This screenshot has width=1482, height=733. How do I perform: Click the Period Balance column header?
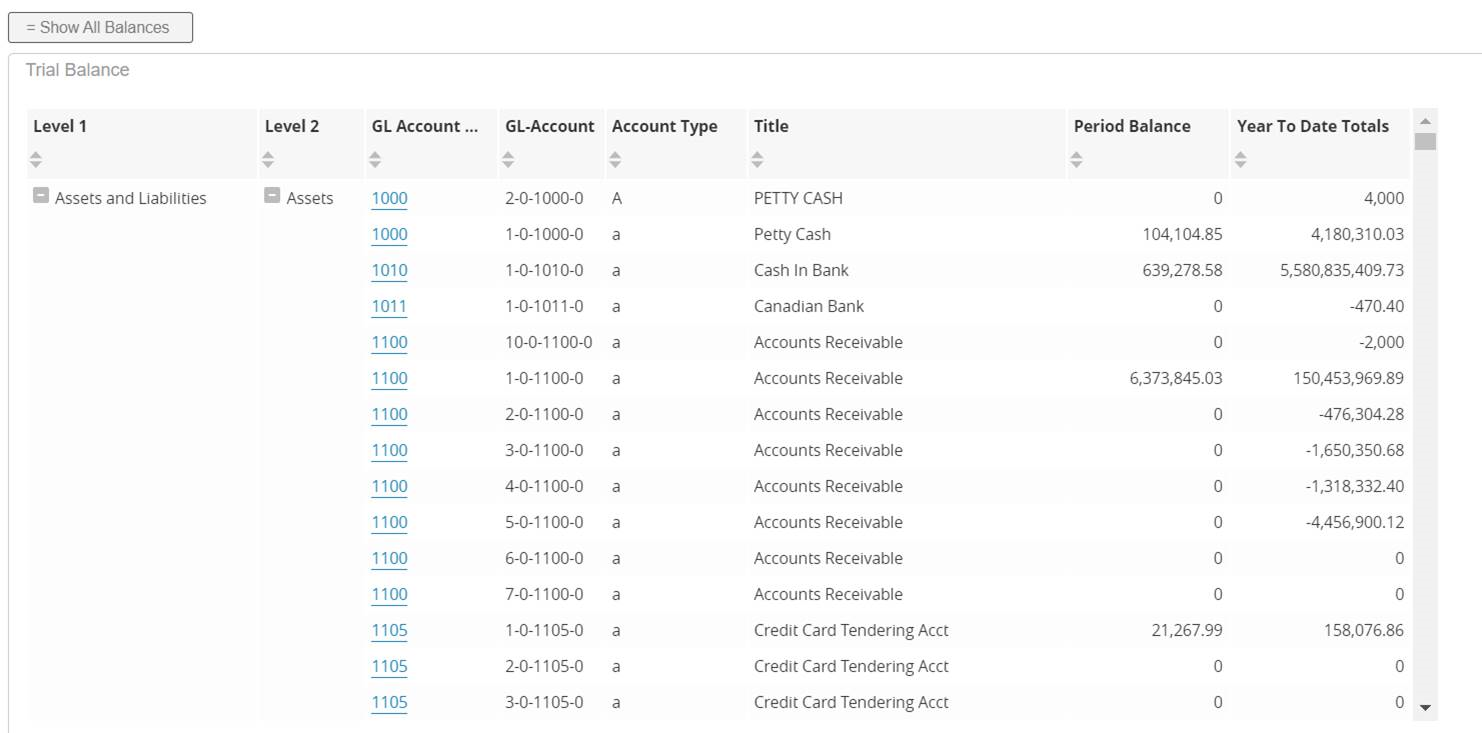tap(1131, 126)
